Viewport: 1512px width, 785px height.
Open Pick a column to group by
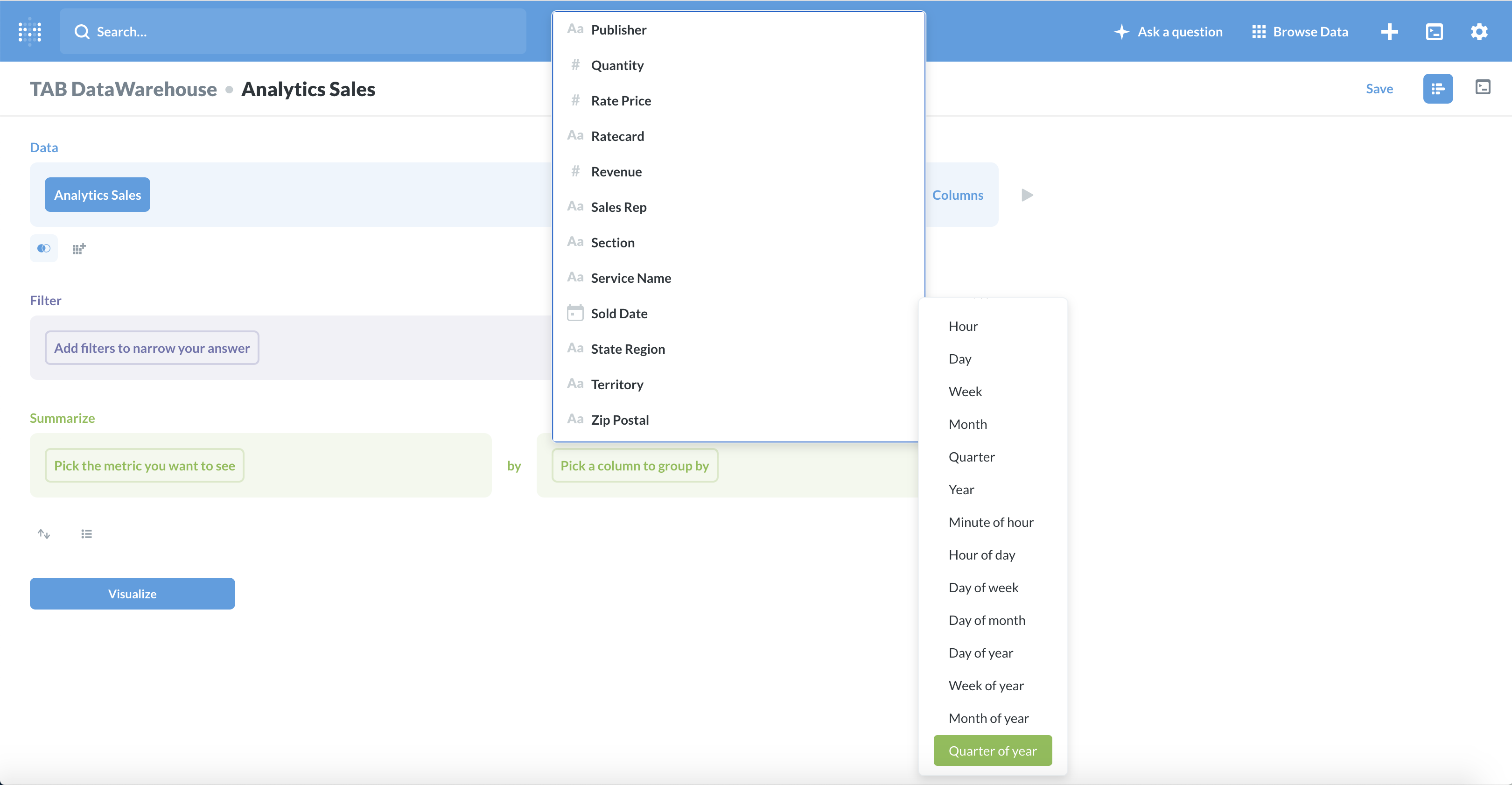click(x=635, y=466)
